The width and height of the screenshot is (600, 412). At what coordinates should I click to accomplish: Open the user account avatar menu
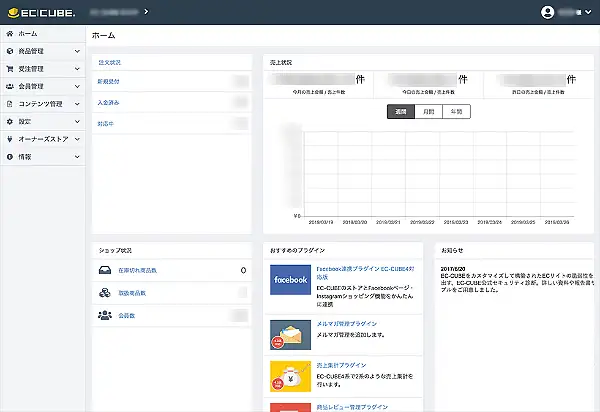pos(547,13)
